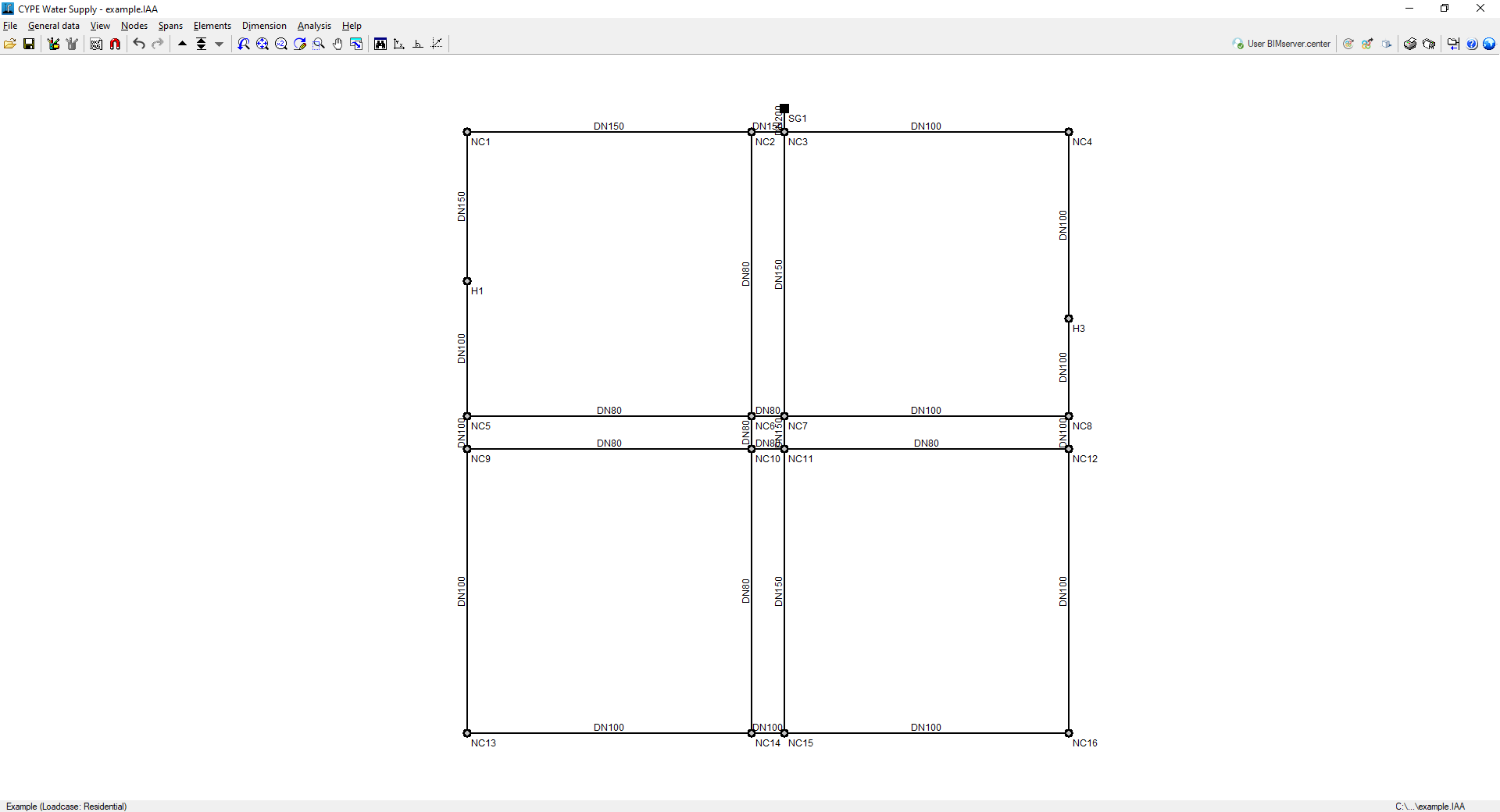Click the User BIMserver.center button
Image resolution: width=1500 pixels, height=812 pixels.
(1281, 44)
